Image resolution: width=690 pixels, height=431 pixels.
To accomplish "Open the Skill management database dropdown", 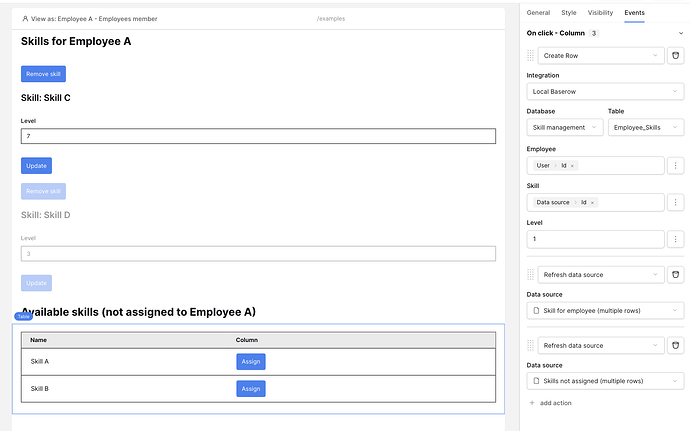I will coord(565,128).
